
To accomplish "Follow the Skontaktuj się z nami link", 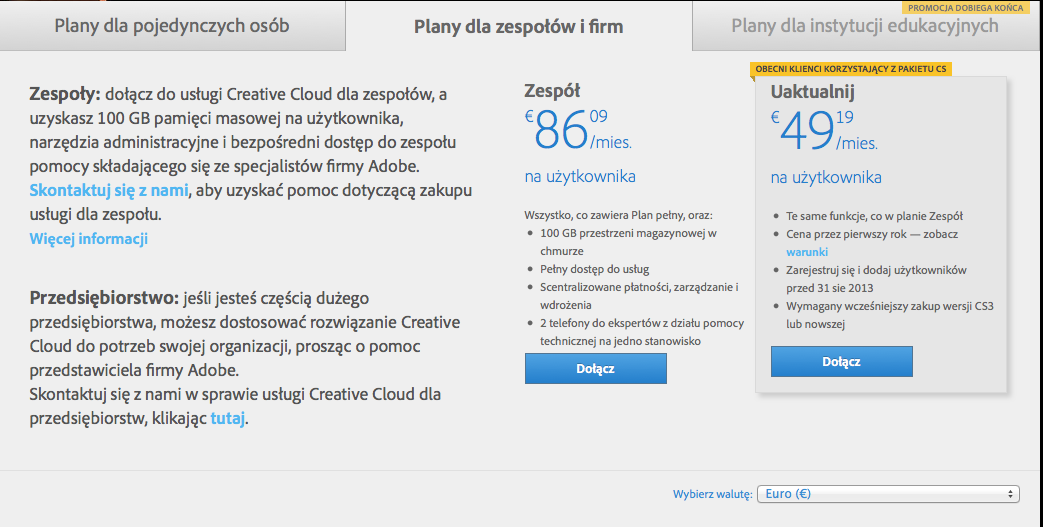I will coord(109,190).
